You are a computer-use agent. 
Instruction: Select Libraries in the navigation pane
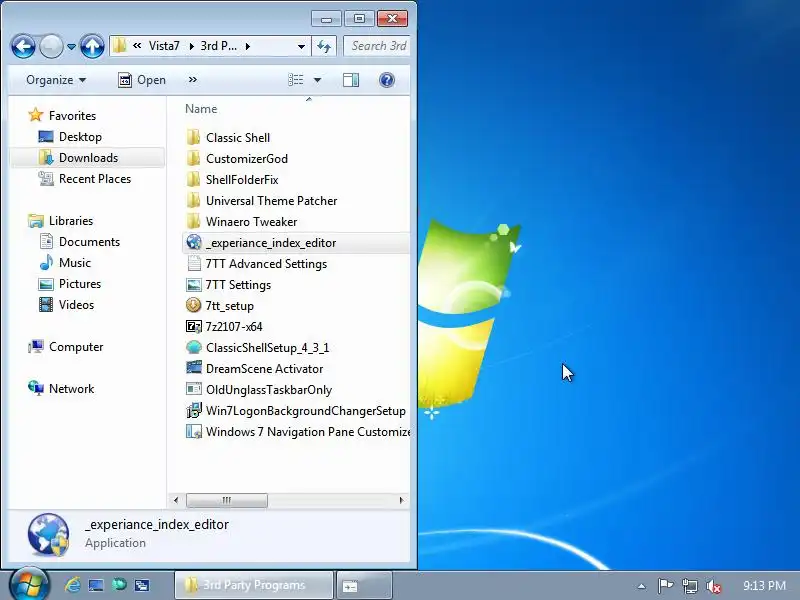tap(71, 221)
